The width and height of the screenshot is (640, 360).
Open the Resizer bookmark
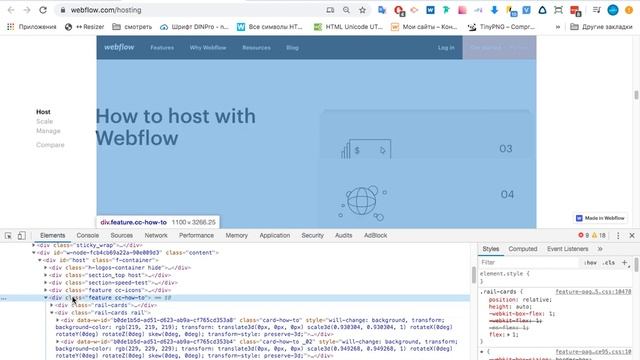coord(85,27)
